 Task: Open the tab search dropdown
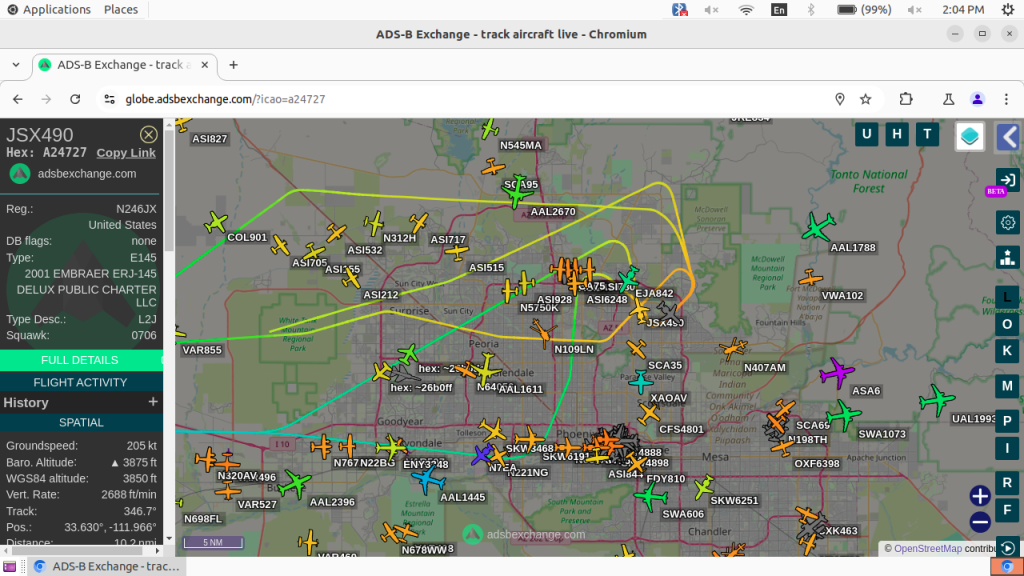(16, 65)
